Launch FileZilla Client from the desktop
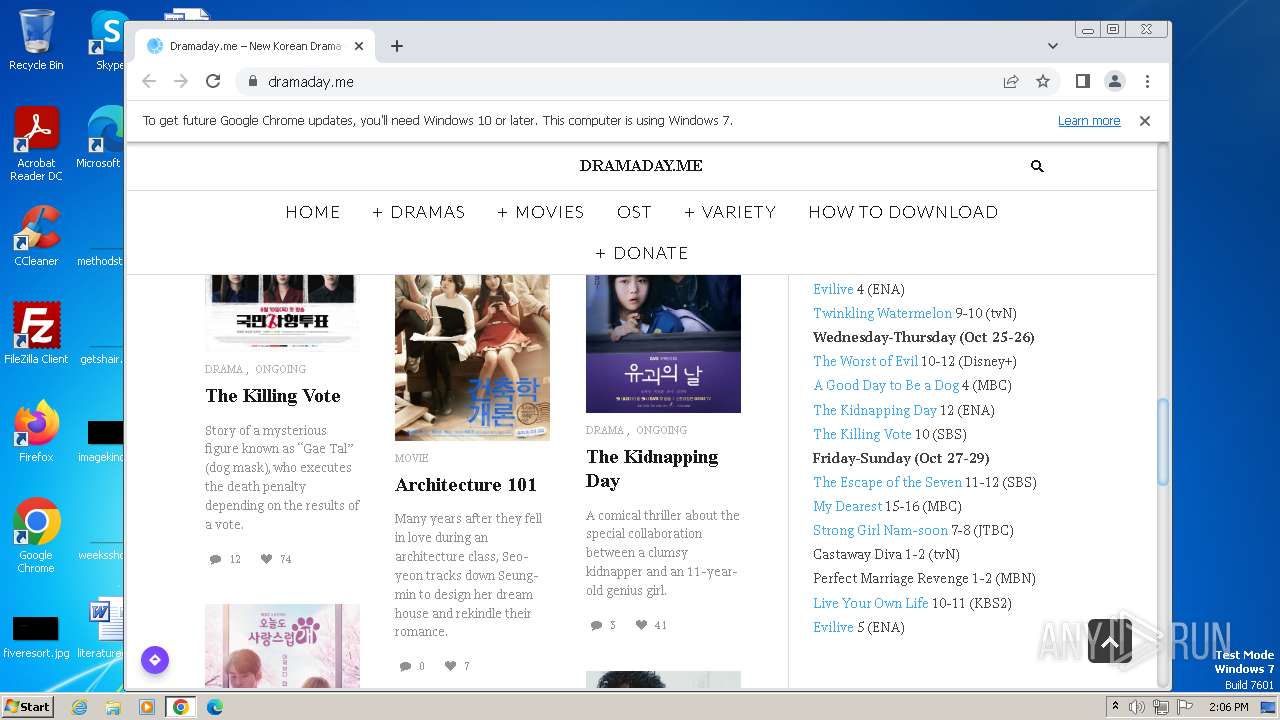Screen dimensions: 1280x720 coord(36,334)
